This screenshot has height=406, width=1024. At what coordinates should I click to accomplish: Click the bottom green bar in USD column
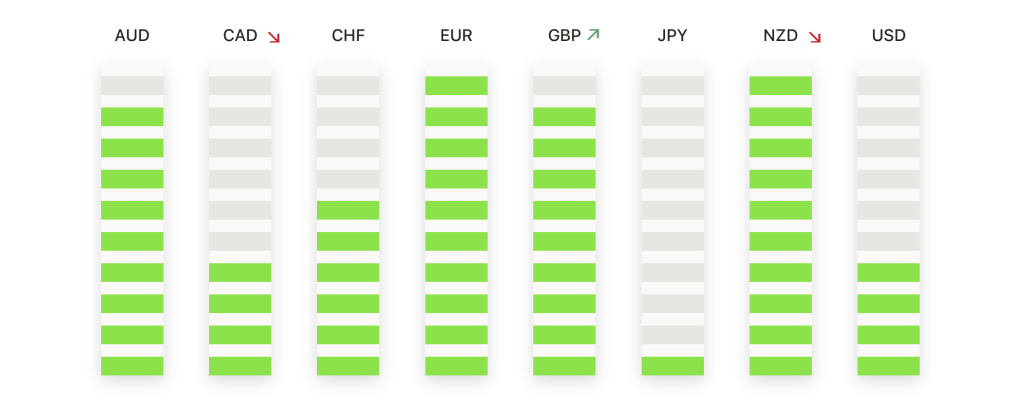pos(889,366)
